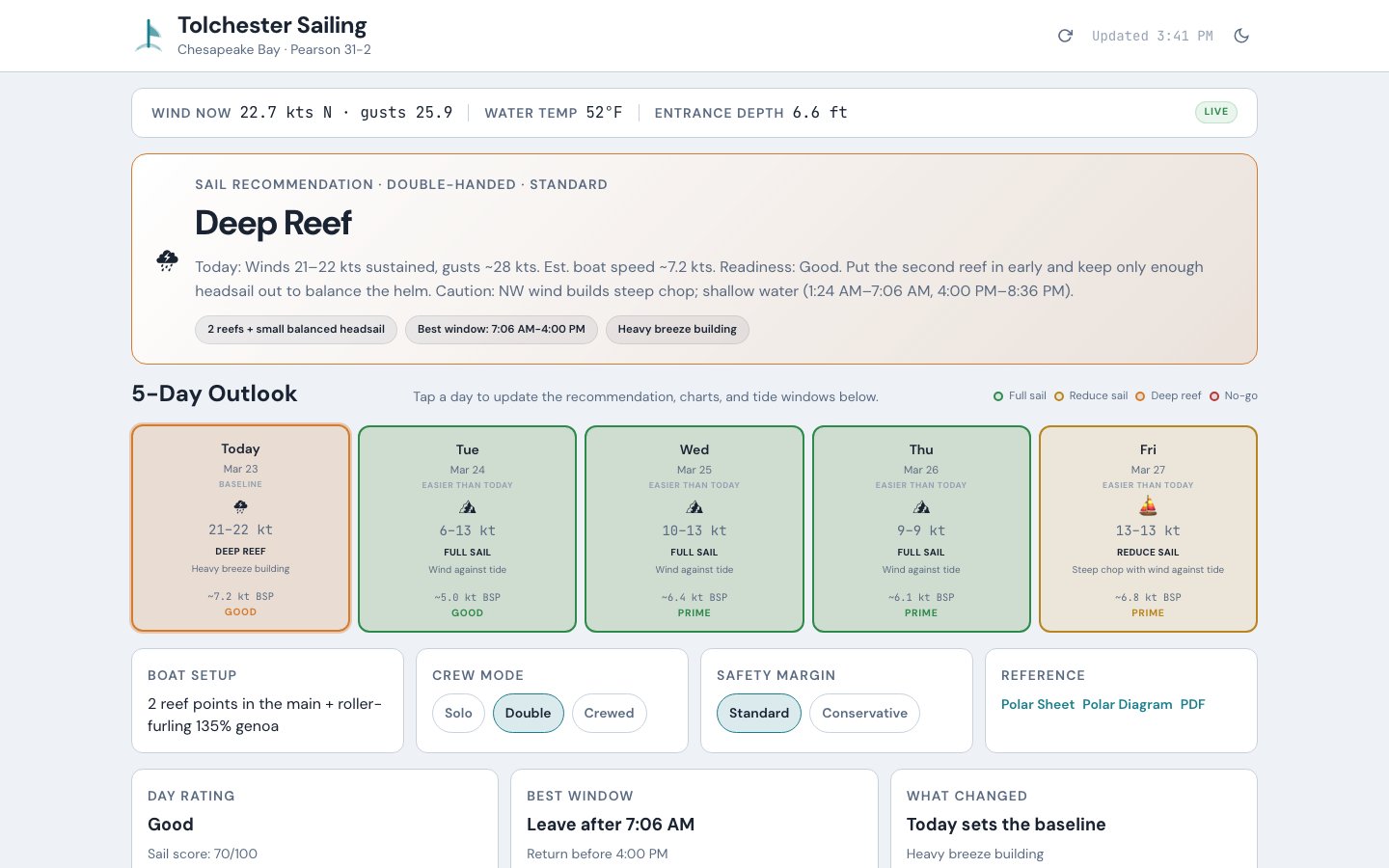Click the rain cloud icon beside Deep Reef

point(168,259)
